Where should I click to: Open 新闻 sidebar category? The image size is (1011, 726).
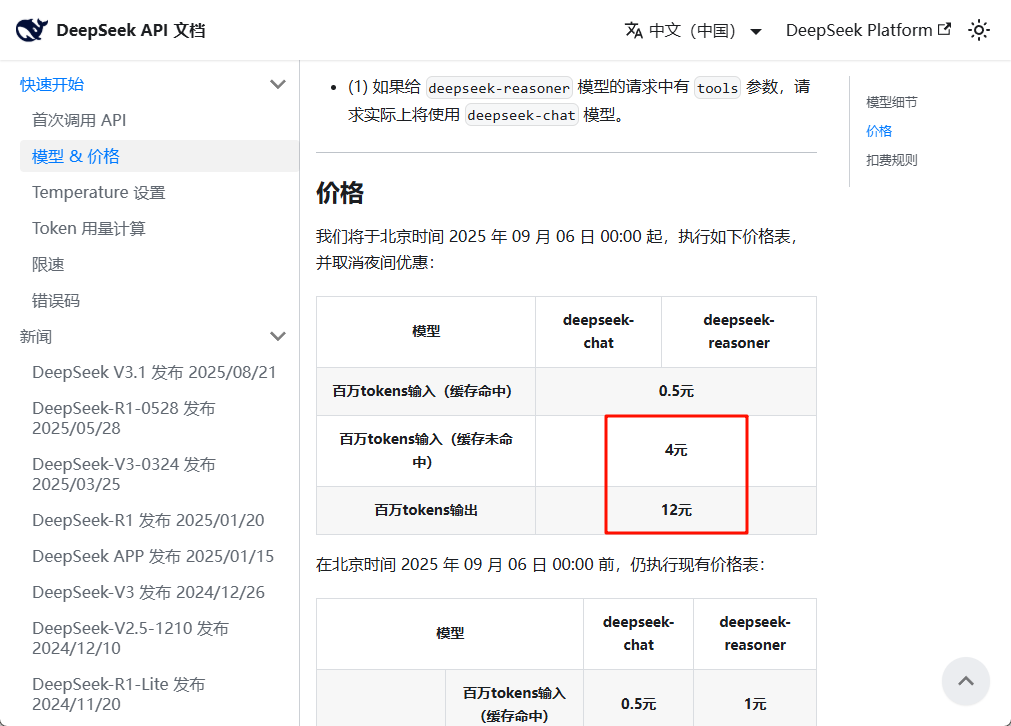click(x=35, y=336)
